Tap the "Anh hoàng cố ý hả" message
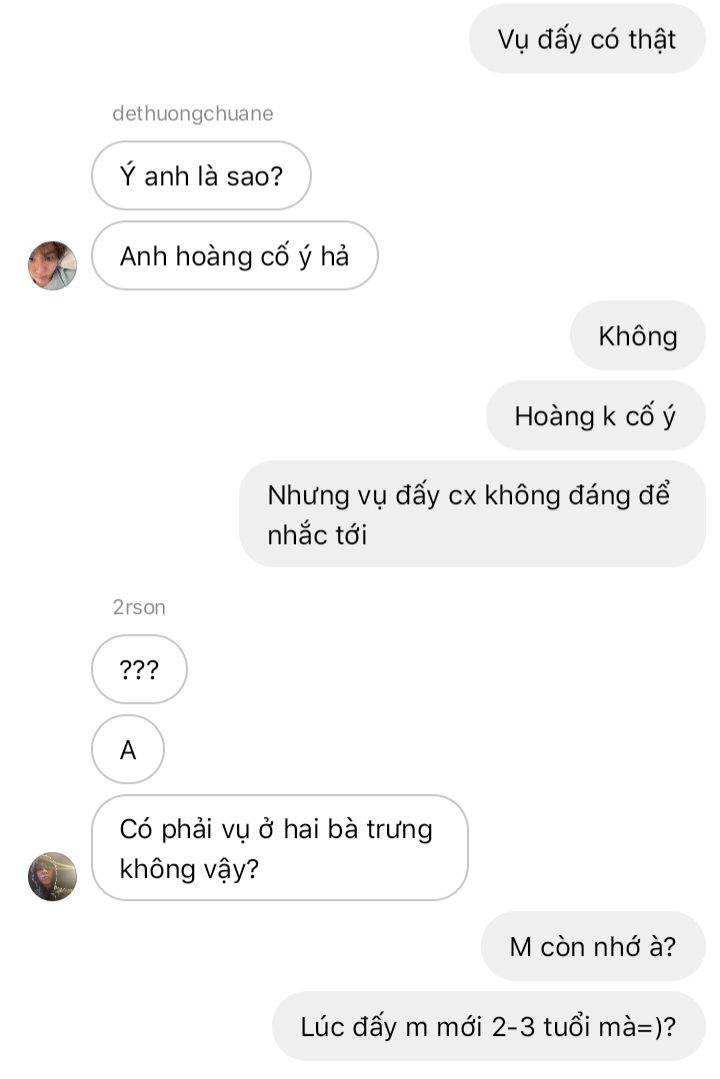 point(235,255)
